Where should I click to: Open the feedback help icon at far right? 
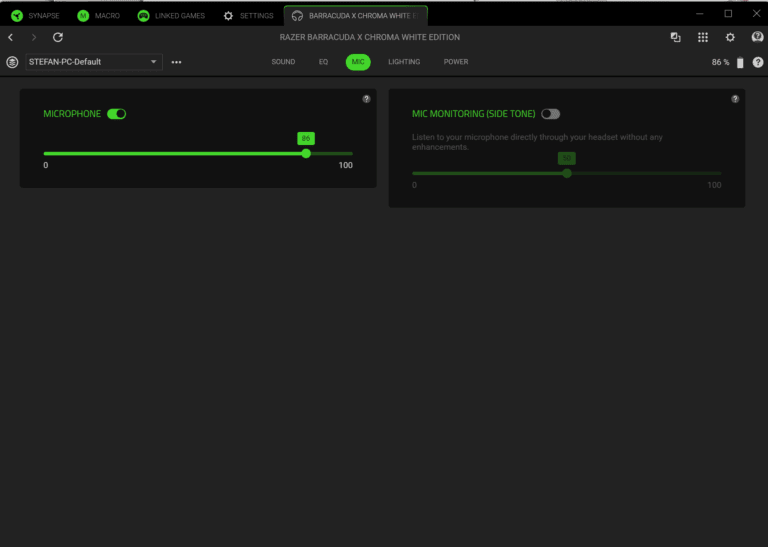tap(757, 37)
